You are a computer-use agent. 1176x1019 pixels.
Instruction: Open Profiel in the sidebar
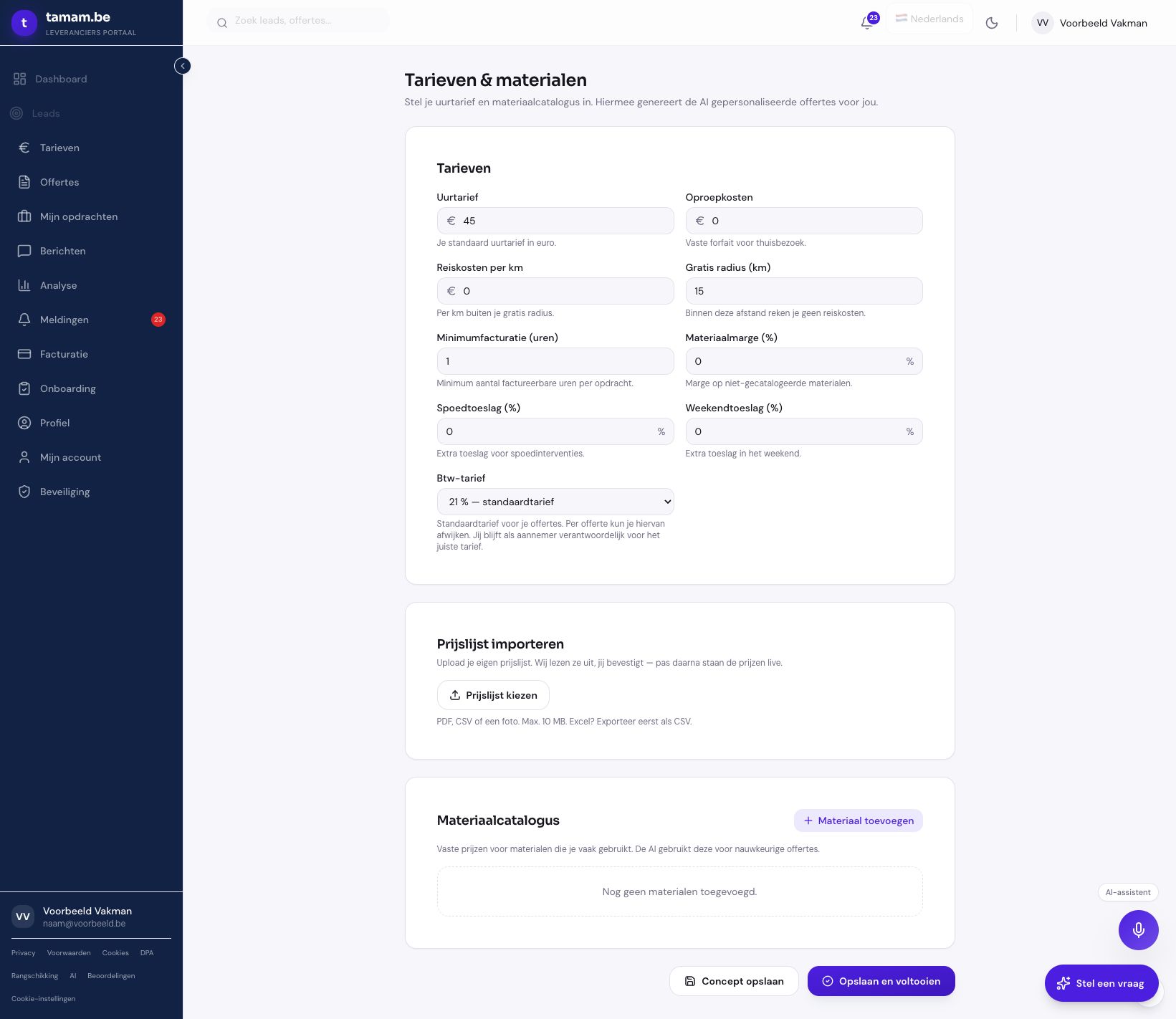91,423
